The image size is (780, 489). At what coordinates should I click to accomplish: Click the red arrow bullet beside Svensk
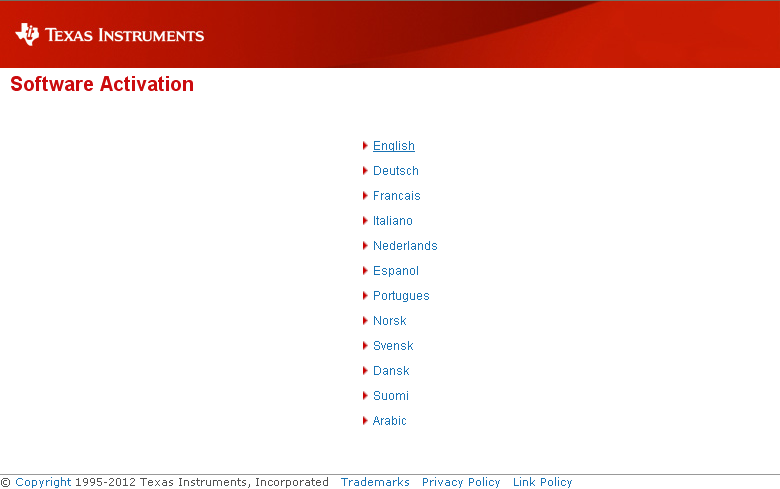click(x=365, y=346)
